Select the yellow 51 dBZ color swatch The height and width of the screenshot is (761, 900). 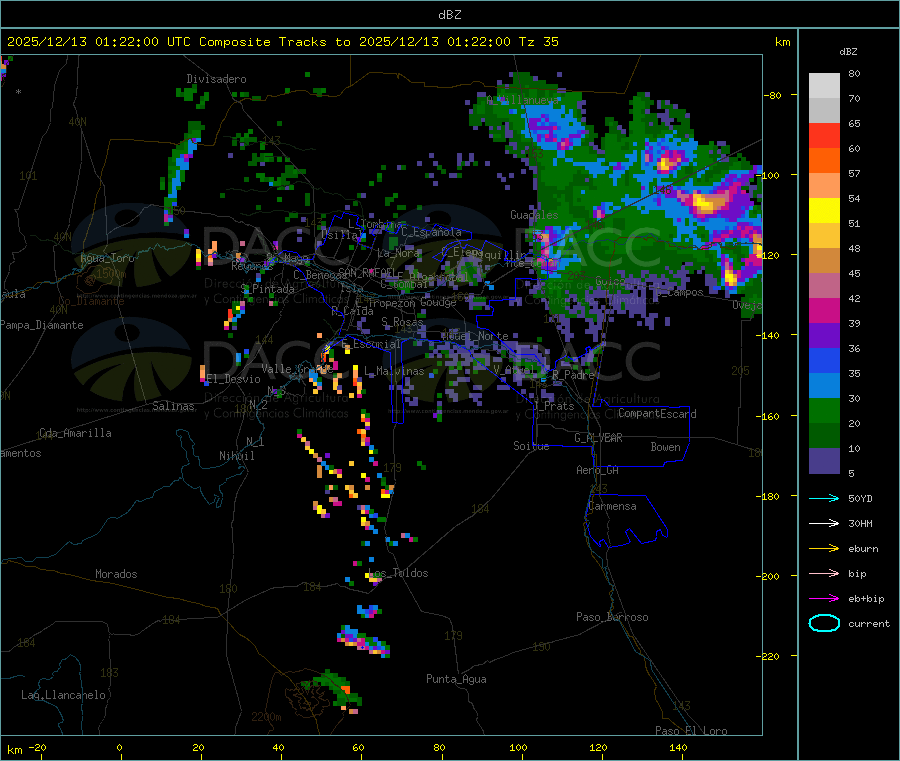824,211
